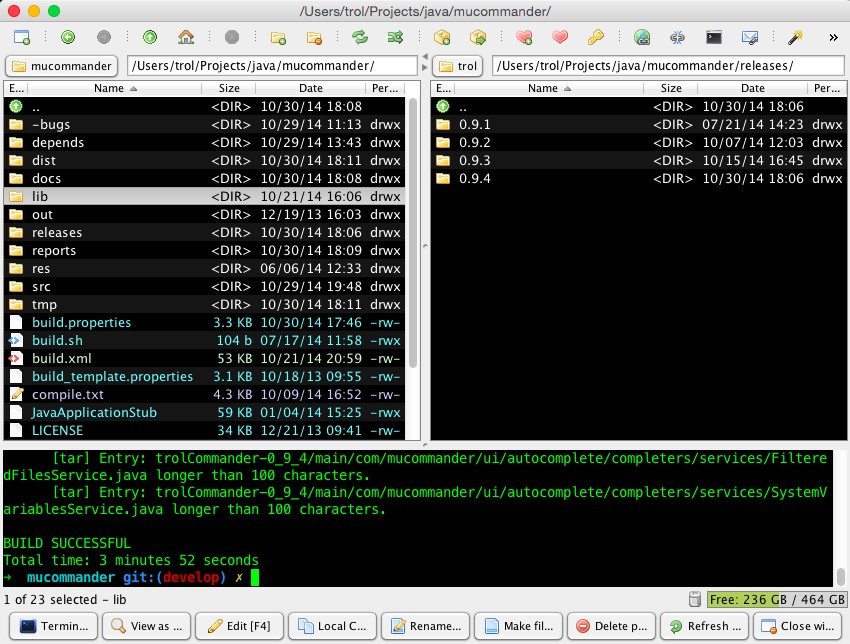Go to parent folder toolbar icon
The height and width of the screenshot is (644, 850).
coord(150,38)
